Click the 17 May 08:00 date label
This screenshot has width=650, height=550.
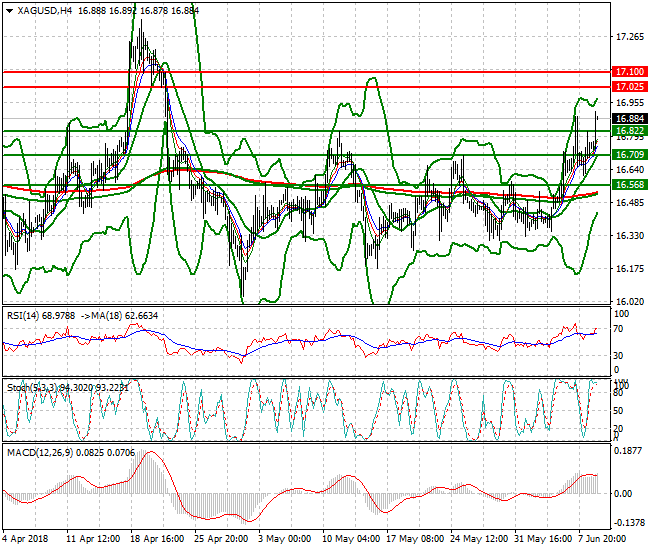415,539
